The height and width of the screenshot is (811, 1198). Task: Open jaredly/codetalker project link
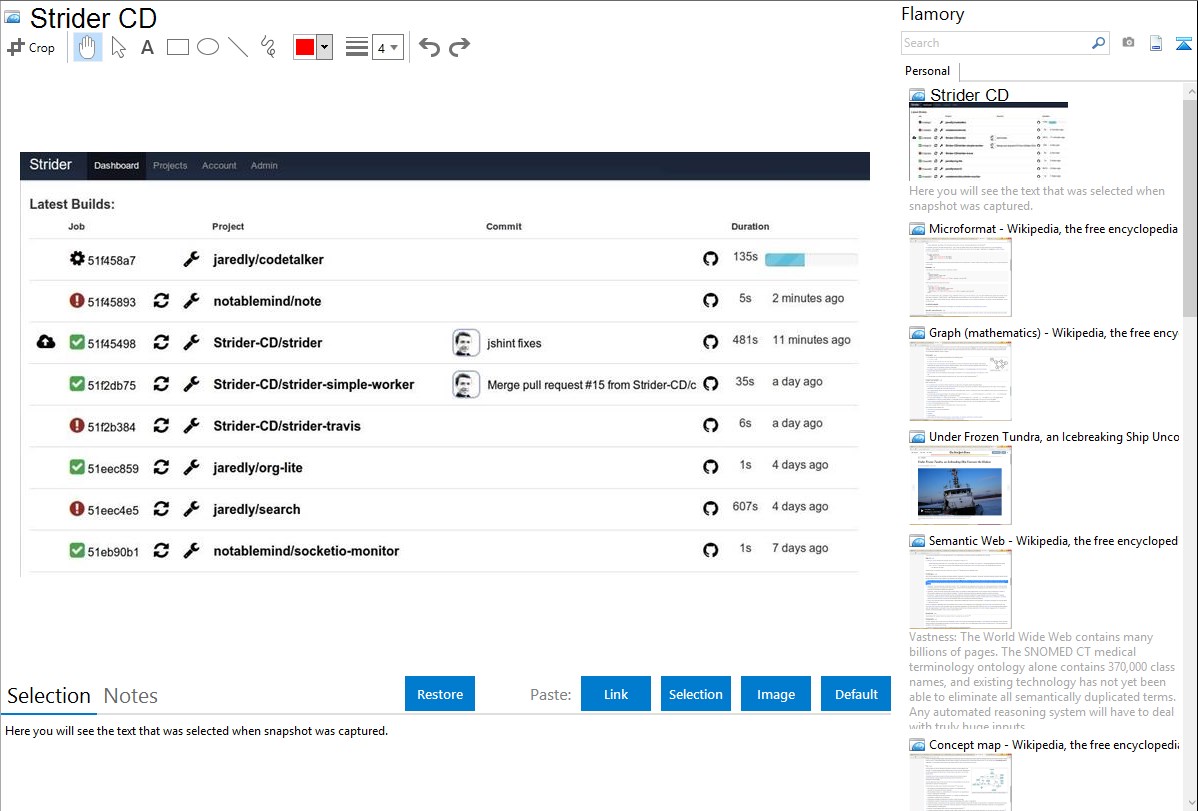click(x=268, y=260)
